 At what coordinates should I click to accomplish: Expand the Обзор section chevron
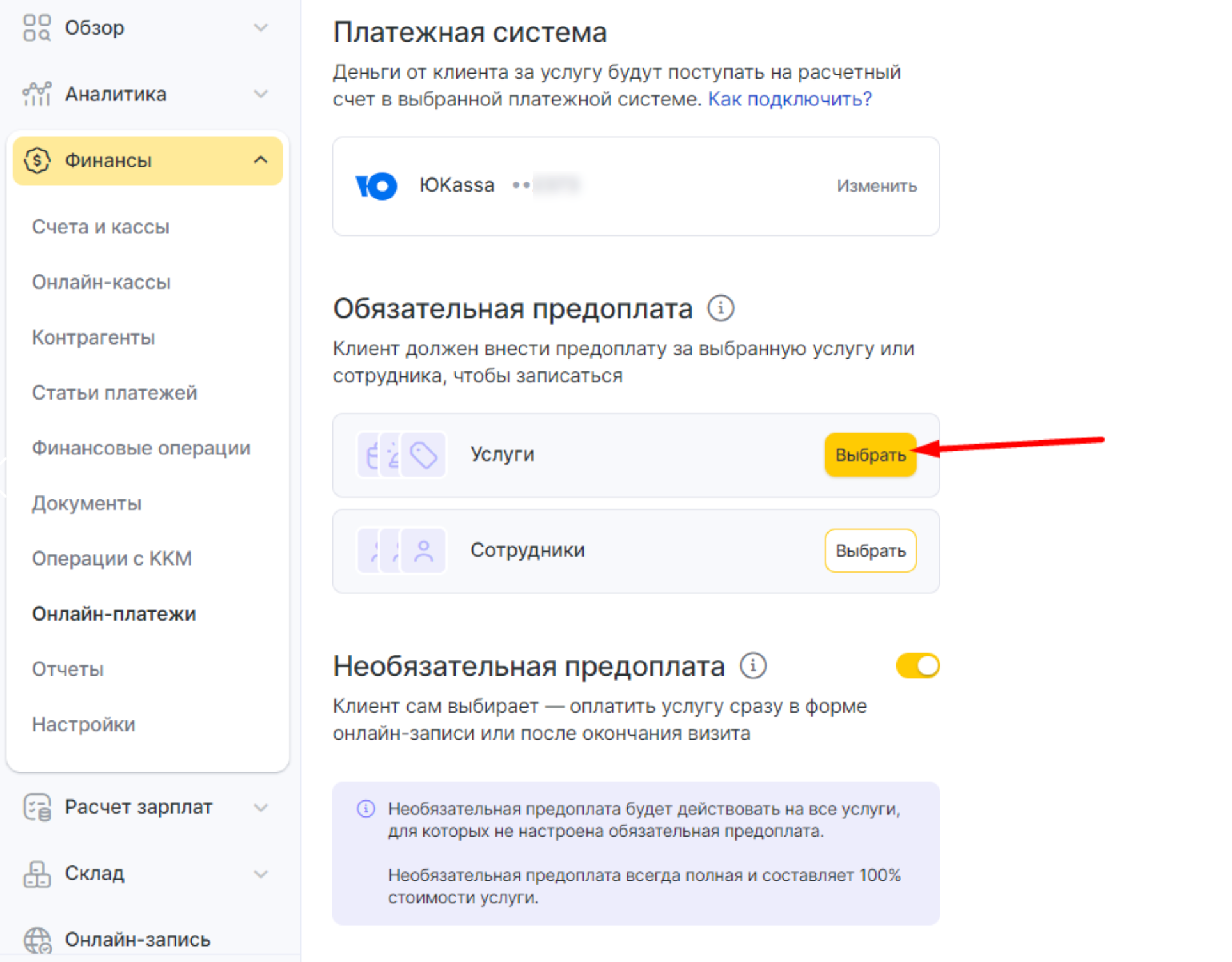(x=260, y=27)
